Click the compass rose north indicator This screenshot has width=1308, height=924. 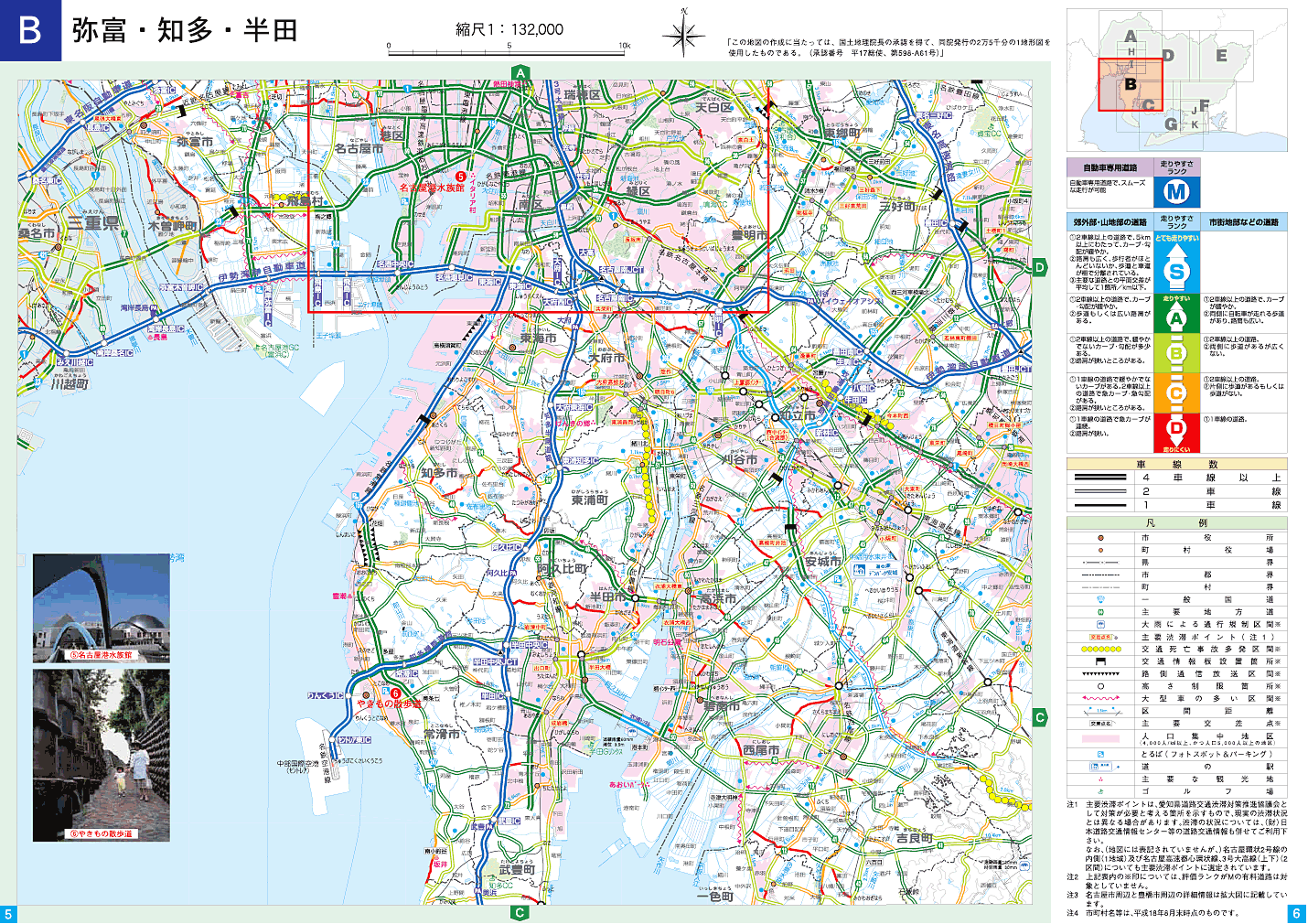click(682, 35)
